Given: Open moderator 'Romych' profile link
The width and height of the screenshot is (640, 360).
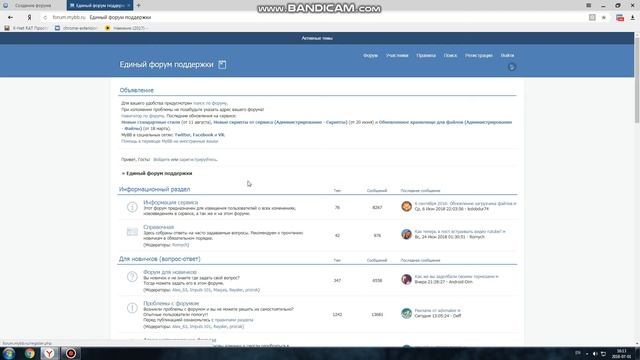Looking at the screenshot, I should coord(180,245).
